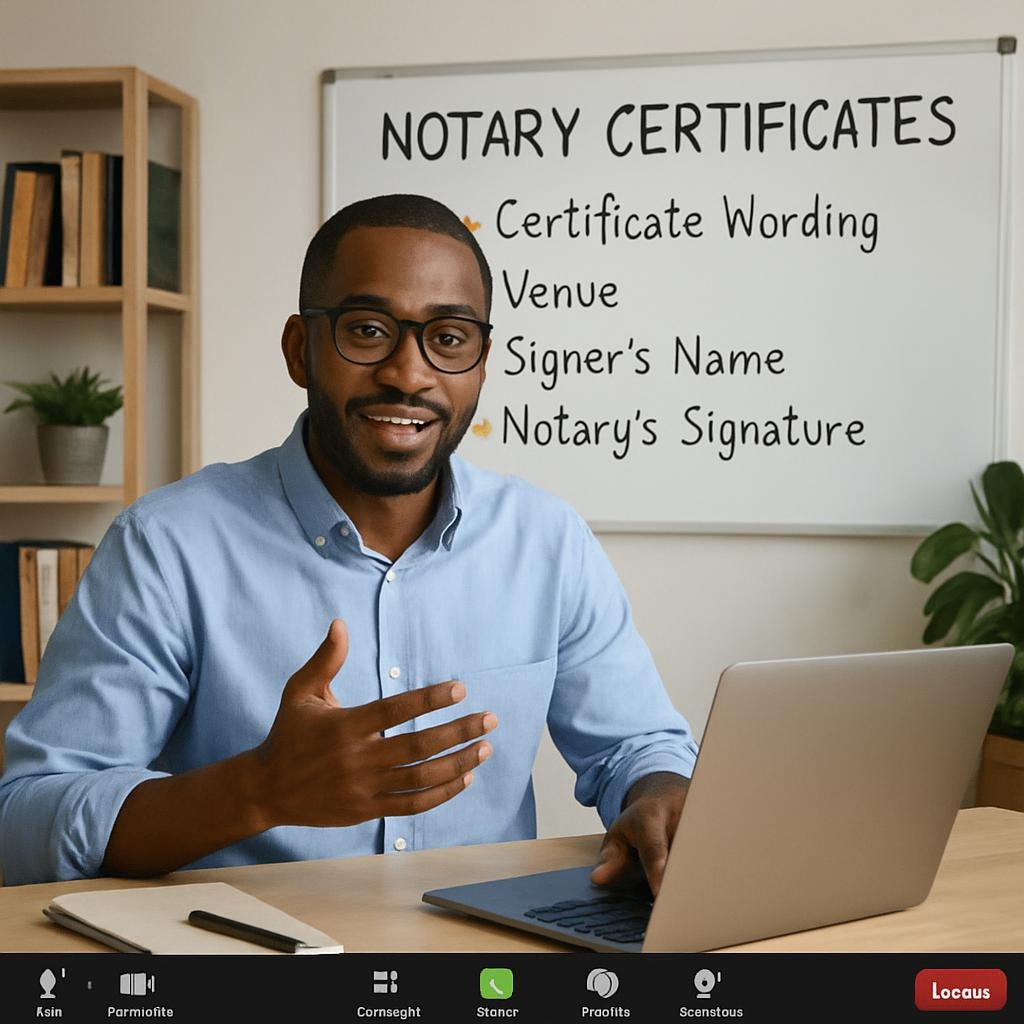Screen dimensions: 1024x1024
Task: Click the Certificate Wording line on the whiteboard
Action: click(x=686, y=222)
